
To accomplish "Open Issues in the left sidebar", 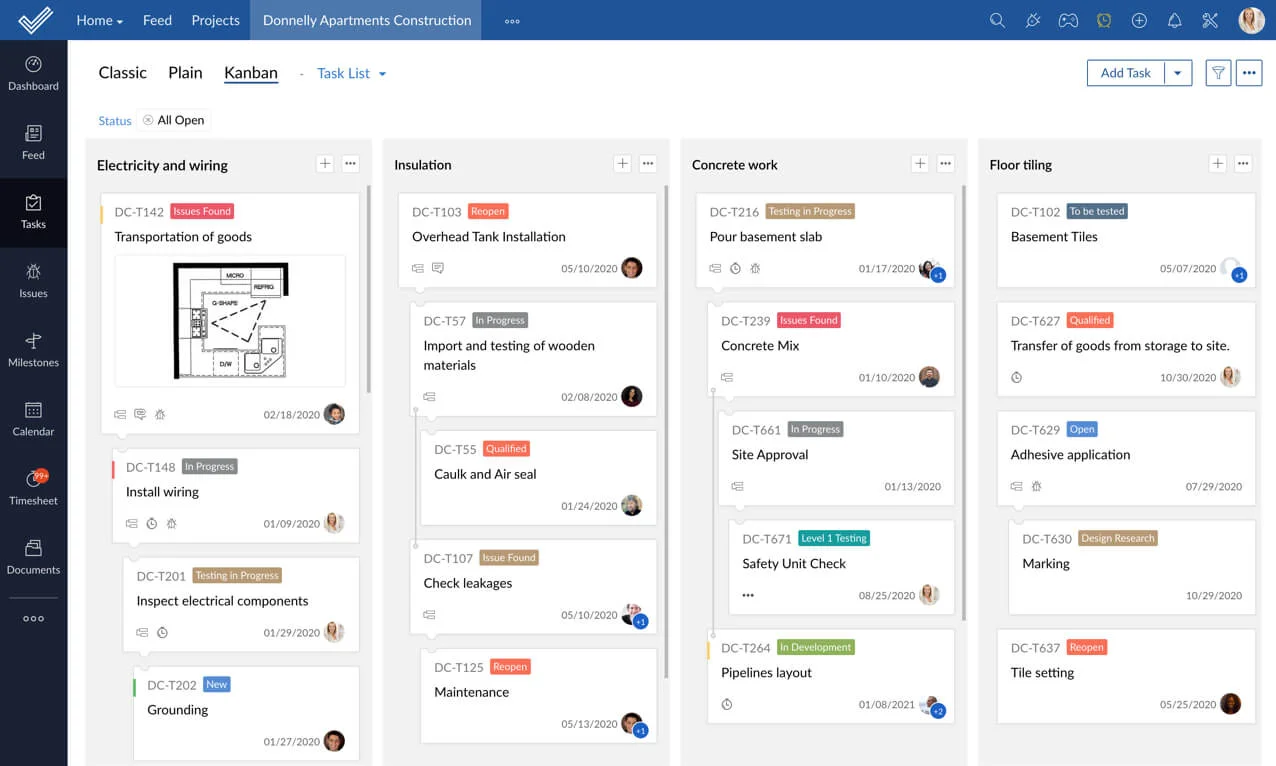I will coord(33,280).
